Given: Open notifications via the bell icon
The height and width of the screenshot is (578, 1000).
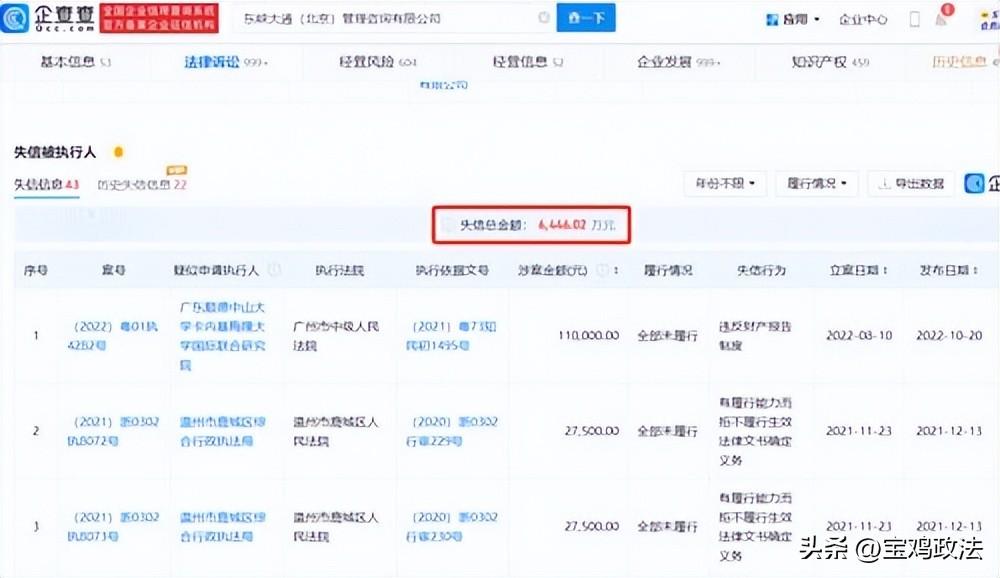Looking at the screenshot, I should (x=942, y=17).
